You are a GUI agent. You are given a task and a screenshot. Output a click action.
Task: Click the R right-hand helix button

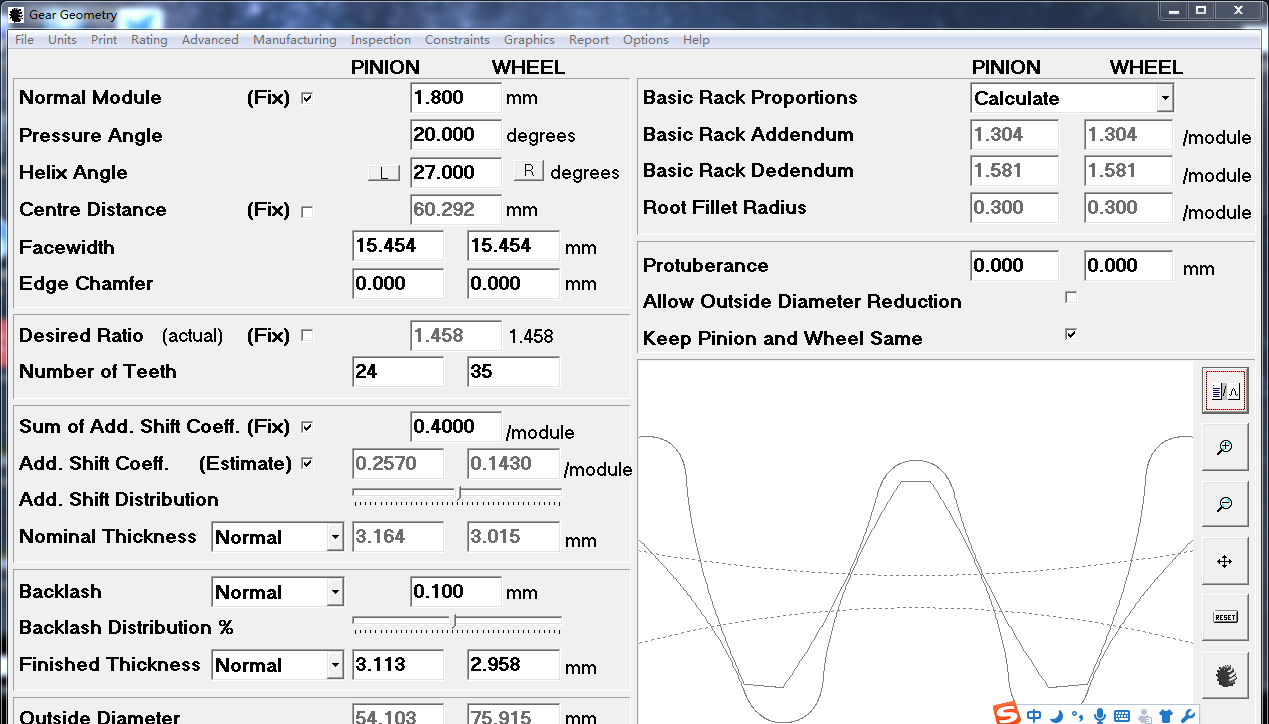click(529, 171)
